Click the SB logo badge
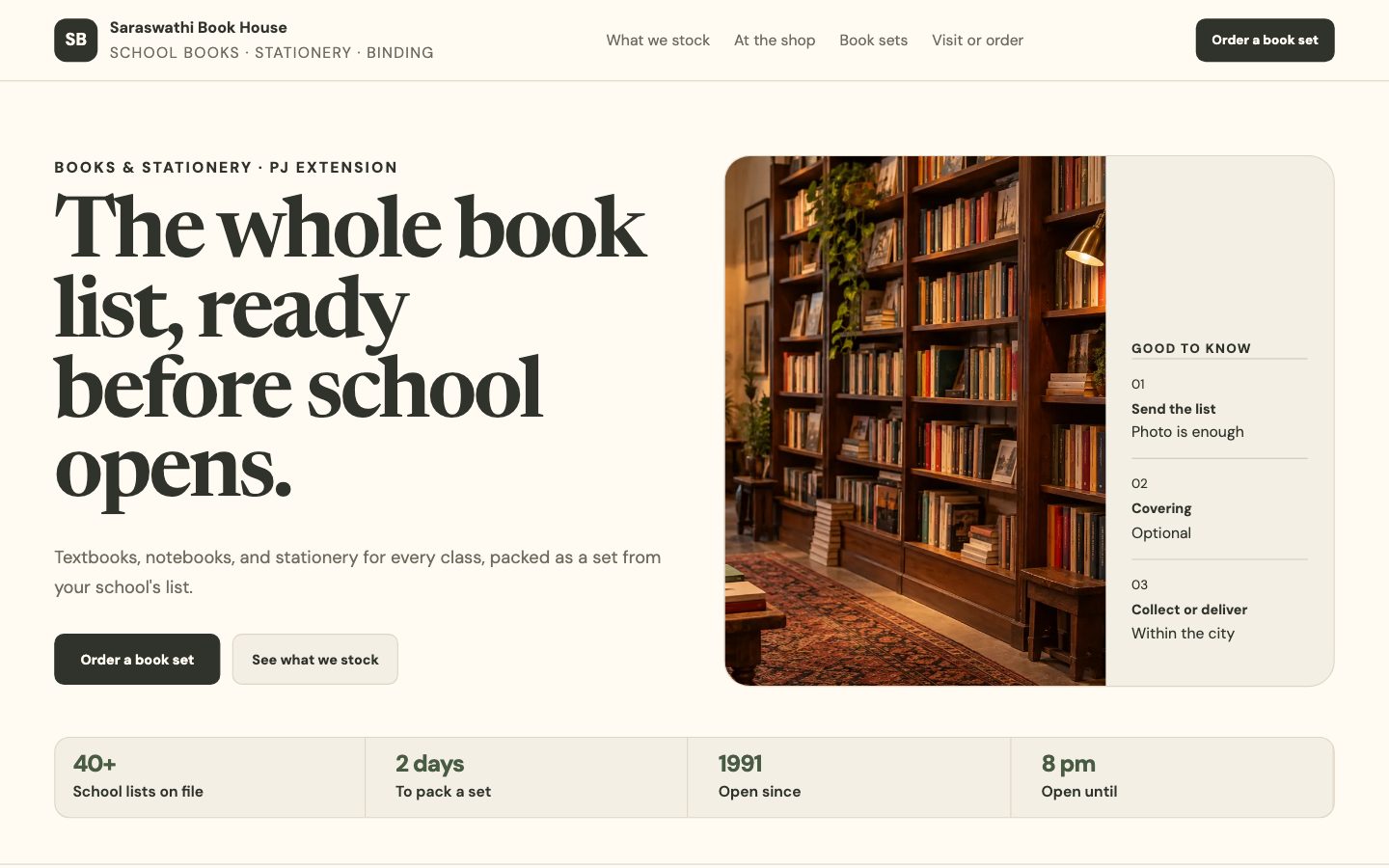The height and width of the screenshot is (868, 1389). click(x=75, y=40)
